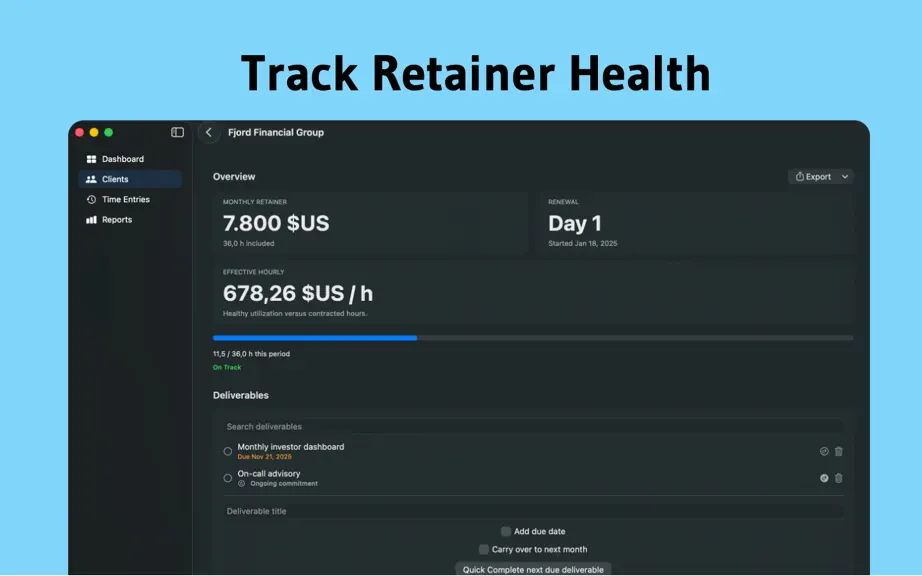
Task: Click the Overview heading
Action: coord(234,176)
